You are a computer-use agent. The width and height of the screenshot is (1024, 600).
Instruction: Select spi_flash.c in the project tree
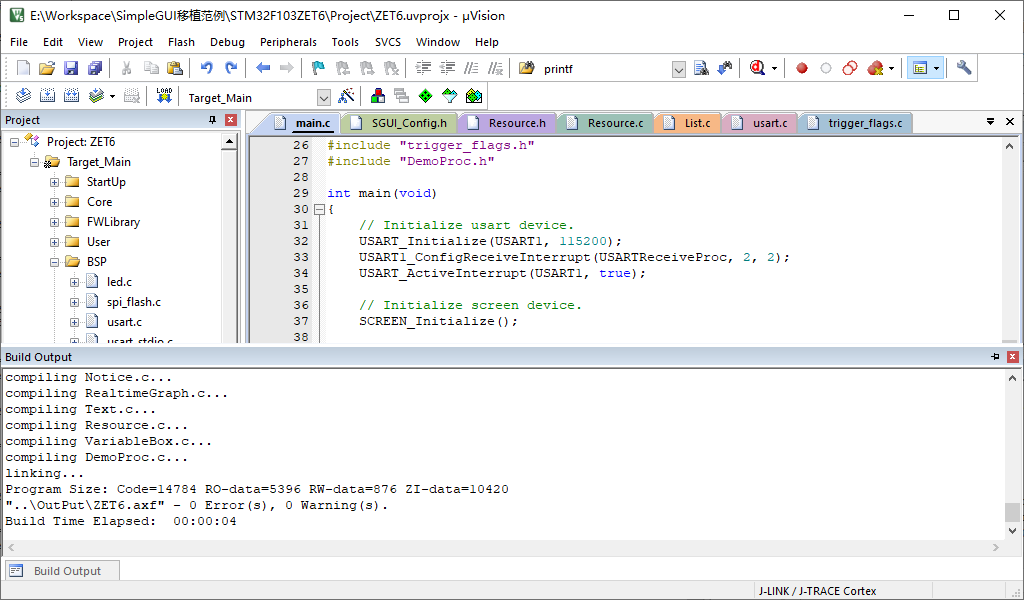(133, 302)
